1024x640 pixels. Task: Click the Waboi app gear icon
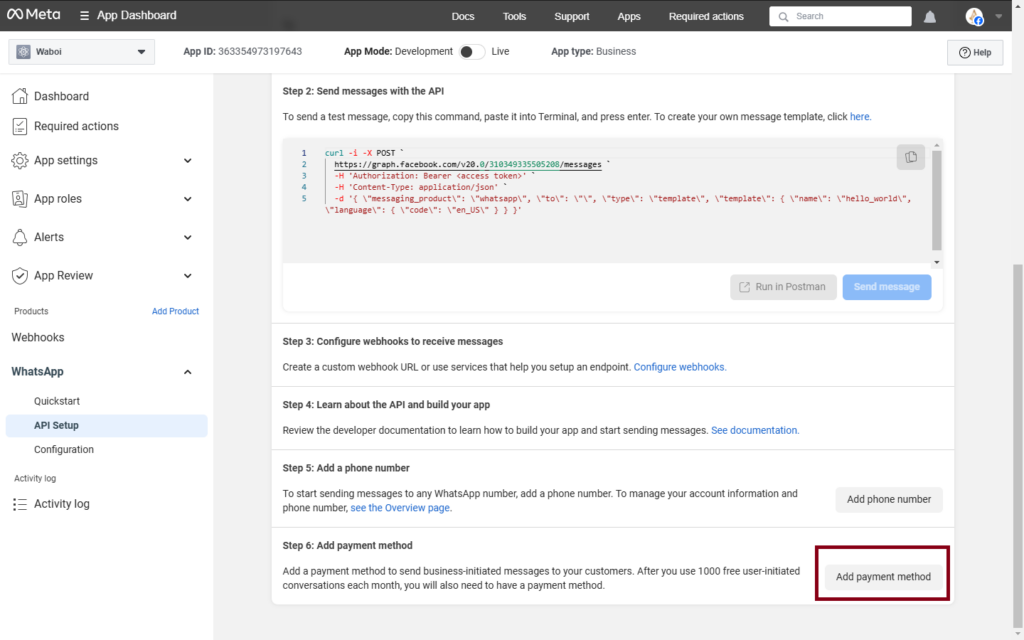24,52
